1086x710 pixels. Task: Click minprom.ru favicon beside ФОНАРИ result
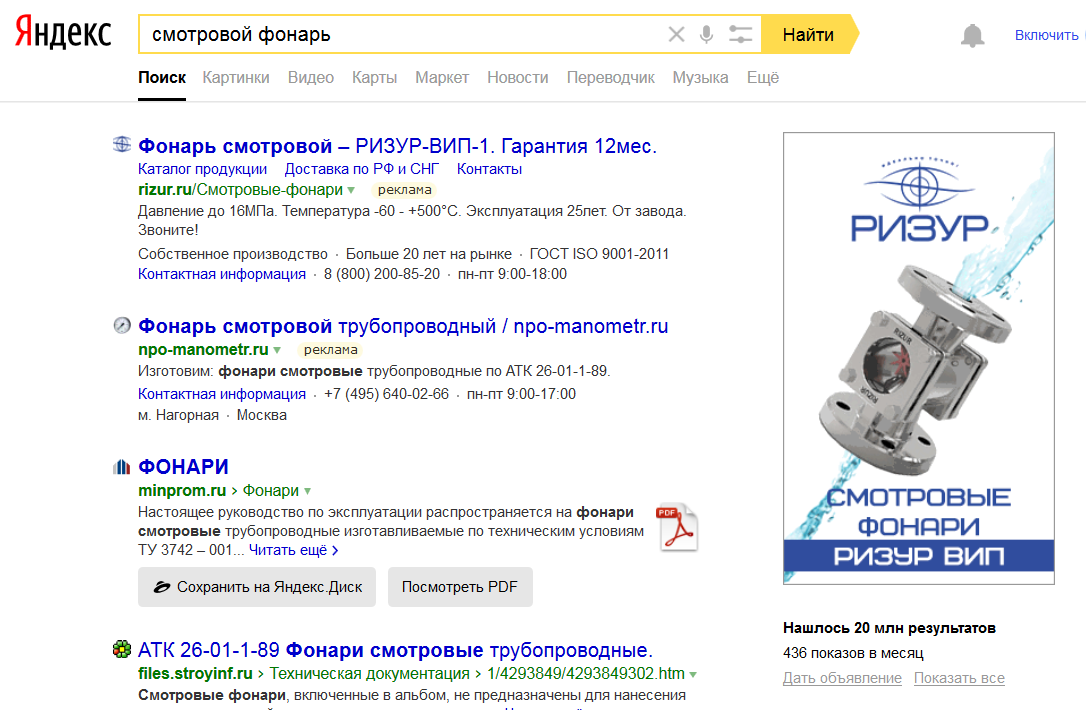click(122, 467)
